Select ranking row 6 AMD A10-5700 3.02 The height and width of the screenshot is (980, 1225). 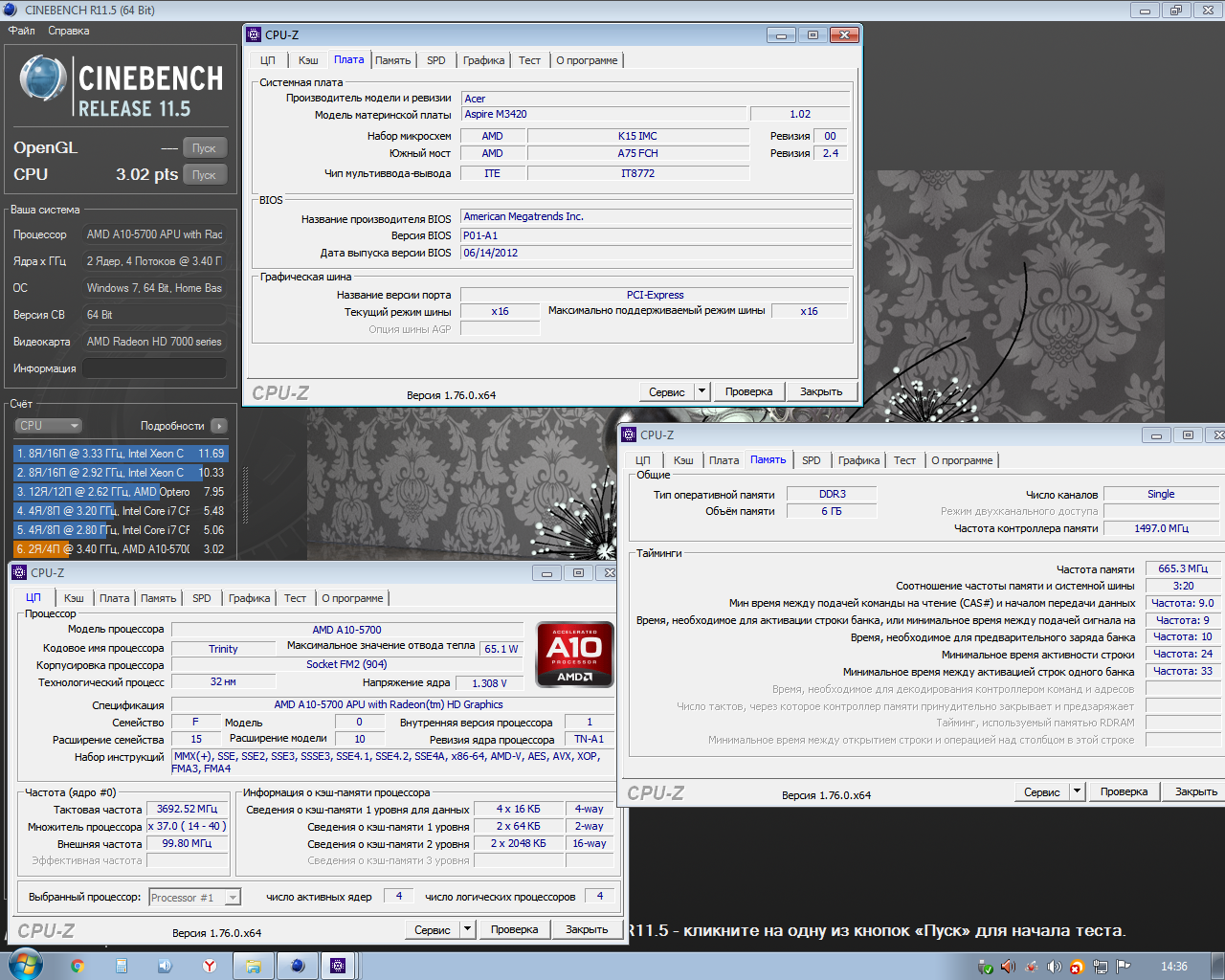point(121,549)
